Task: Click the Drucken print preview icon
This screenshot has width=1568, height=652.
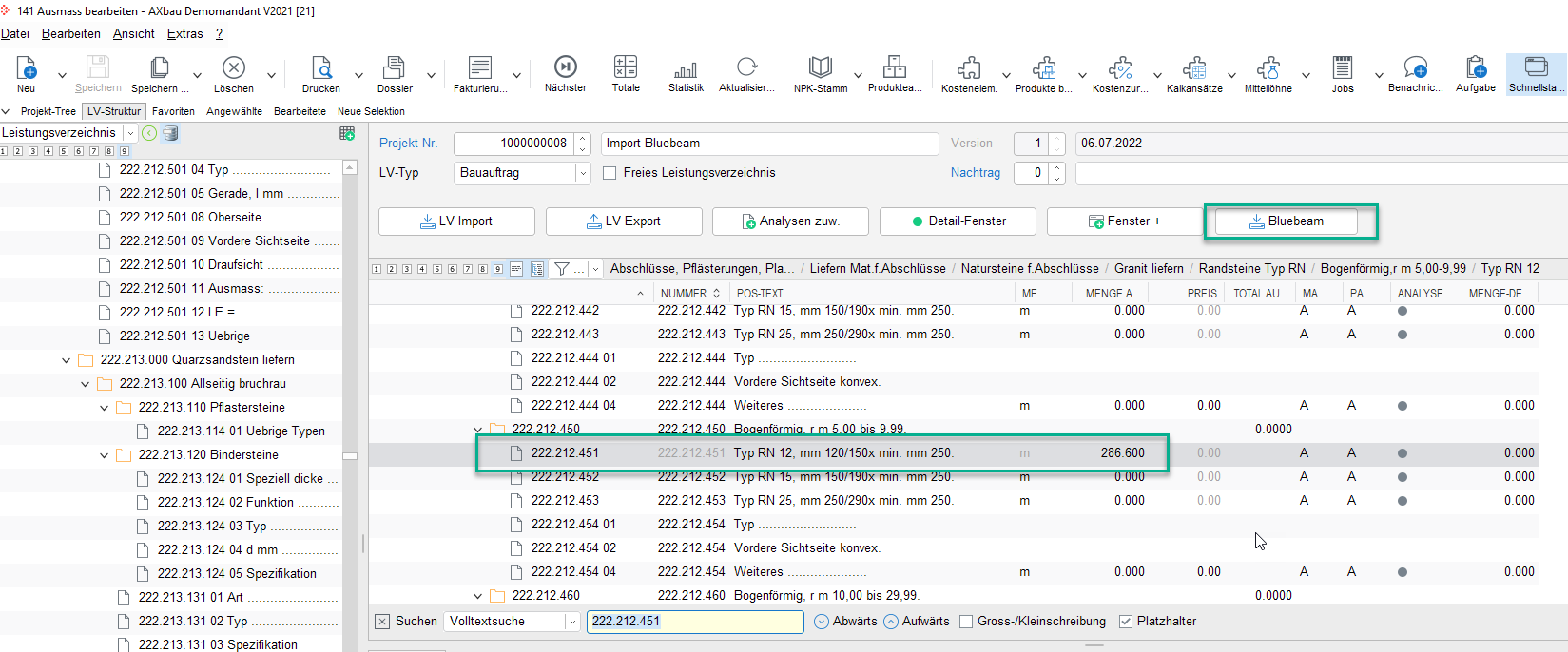Action: tap(321, 67)
